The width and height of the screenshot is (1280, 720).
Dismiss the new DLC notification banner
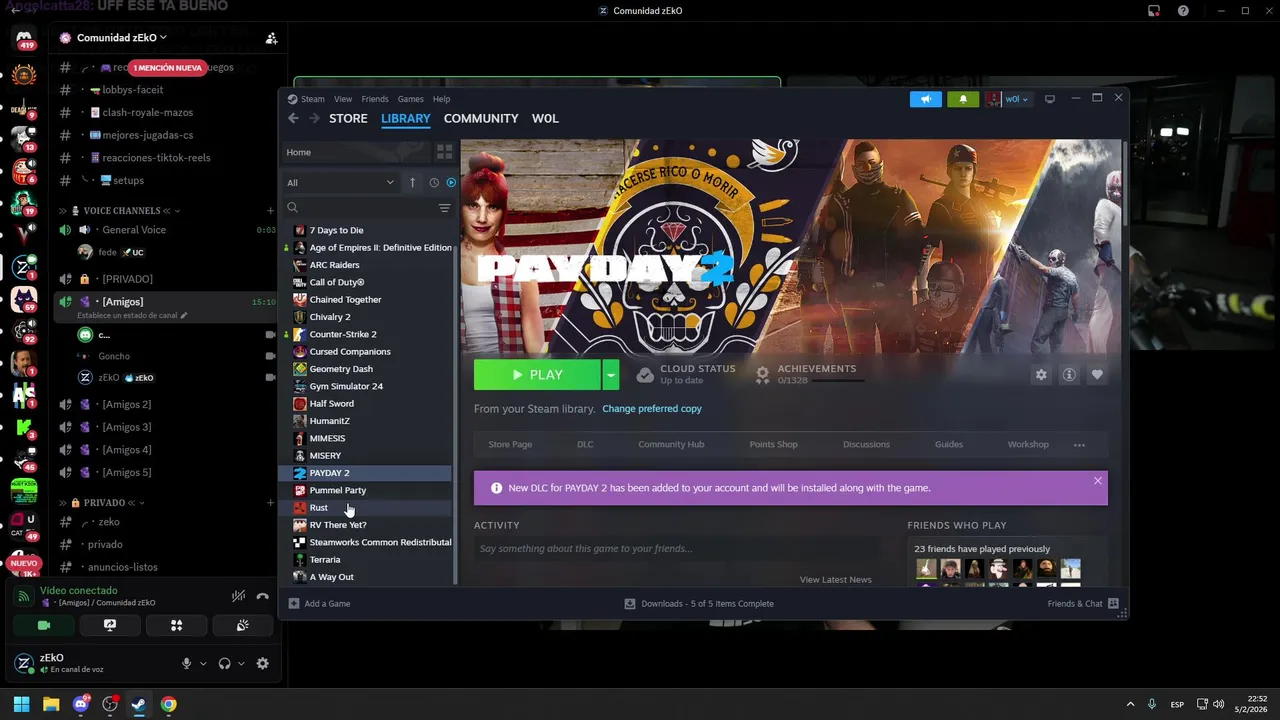[1097, 481]
